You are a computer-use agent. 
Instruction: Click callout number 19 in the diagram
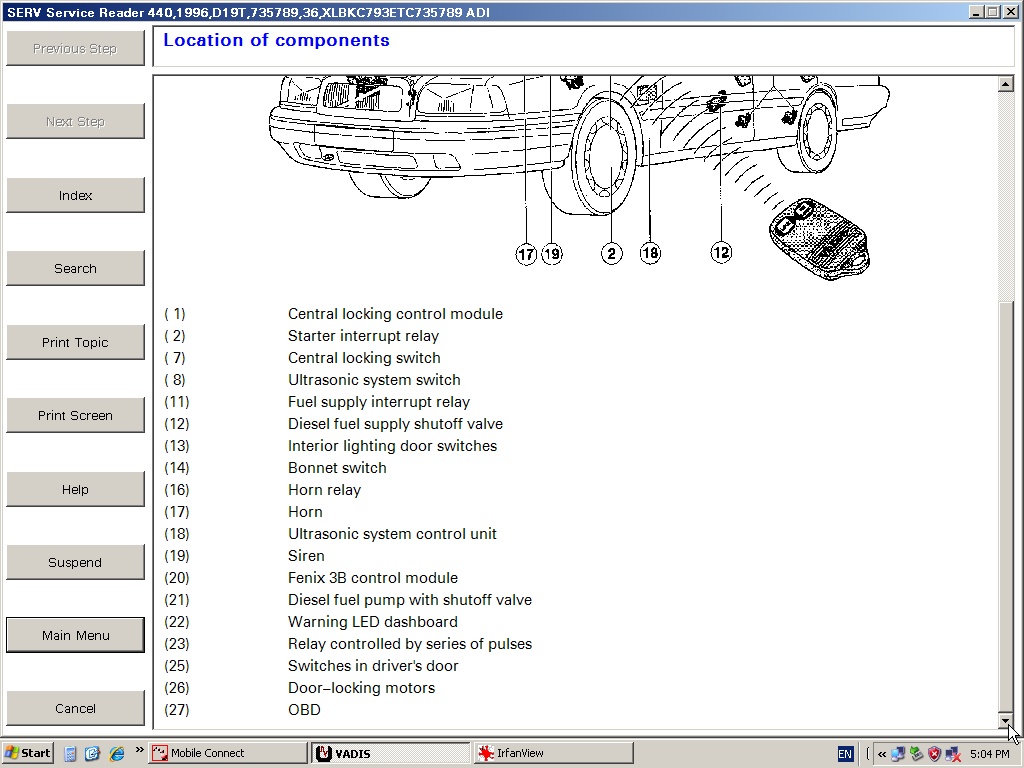(552, 253)
